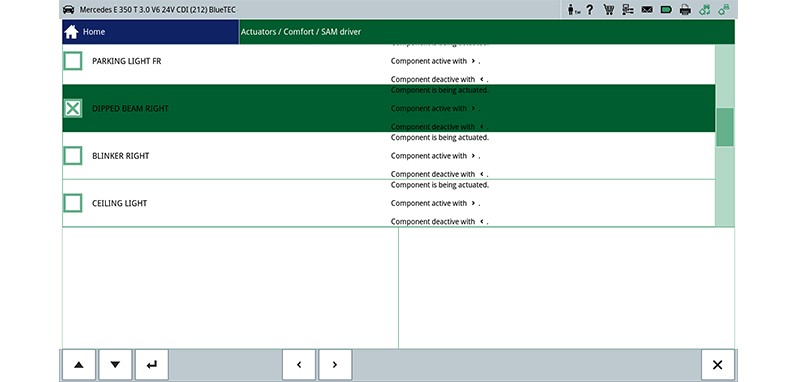Click the enter return arrow button
The width and height of the screenshot is (798, 382).
(x=152, y=365)
